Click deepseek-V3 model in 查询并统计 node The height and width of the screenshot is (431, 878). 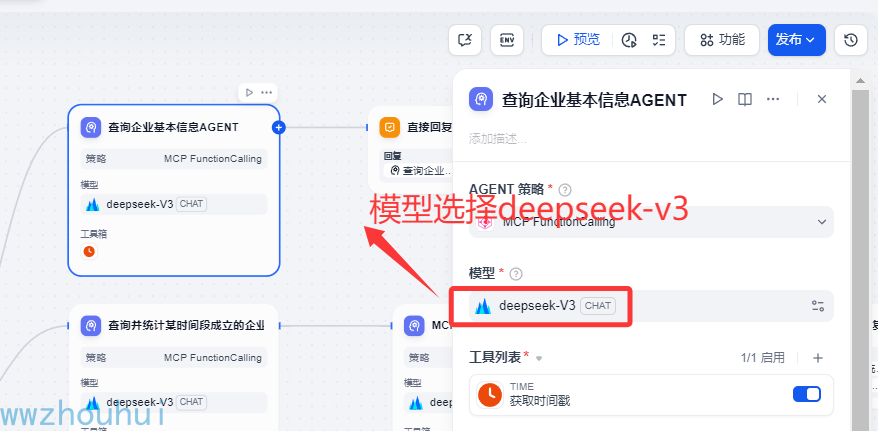tap(174, 402)
